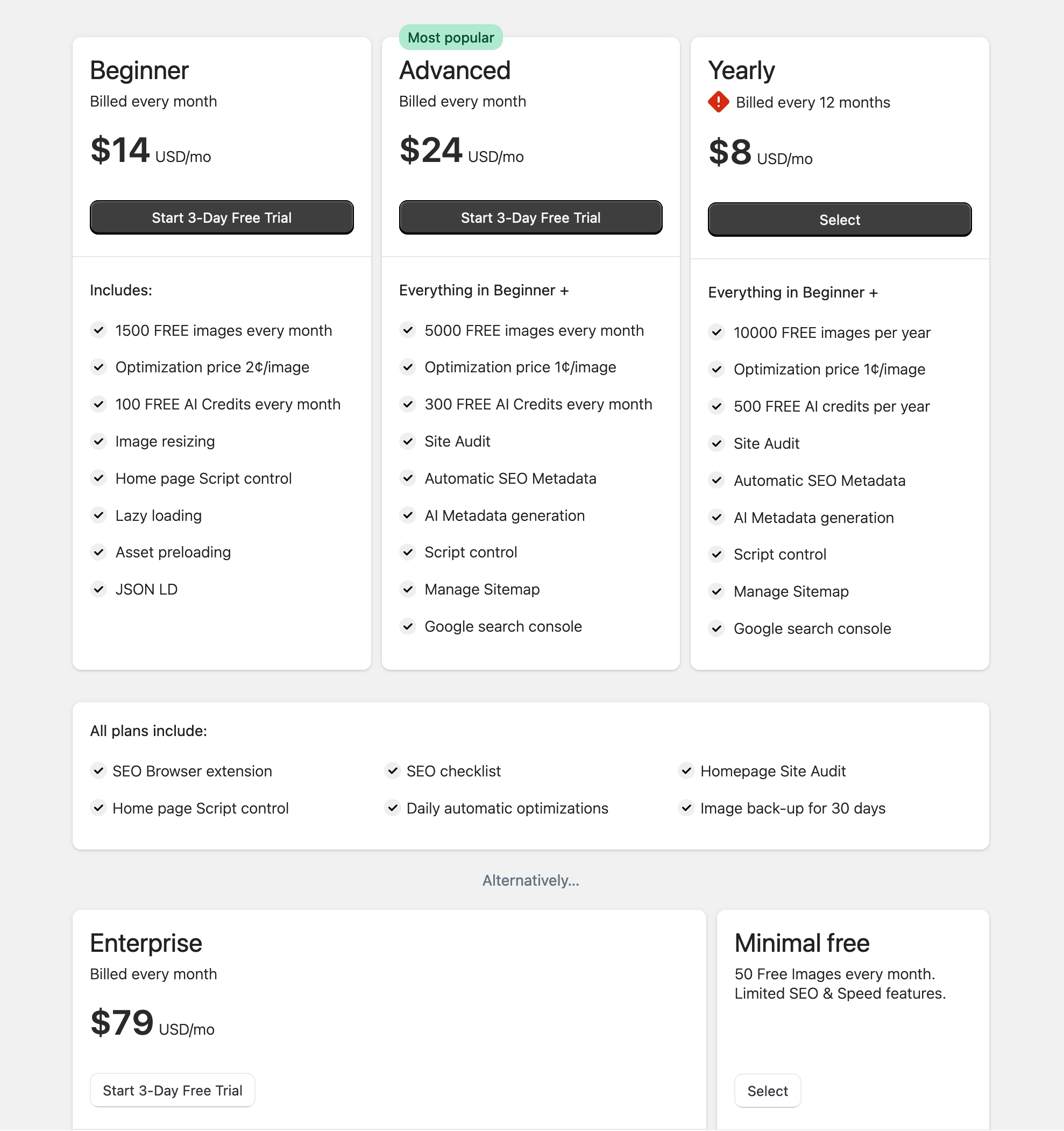
Task: Click the red warning icon under Yearly
Action: [718, 102]
